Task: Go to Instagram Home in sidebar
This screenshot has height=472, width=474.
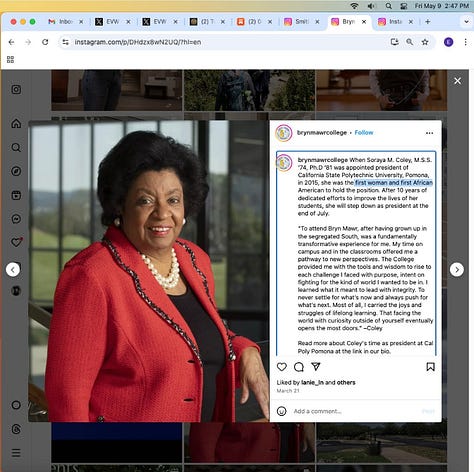Action: (16, 123)
